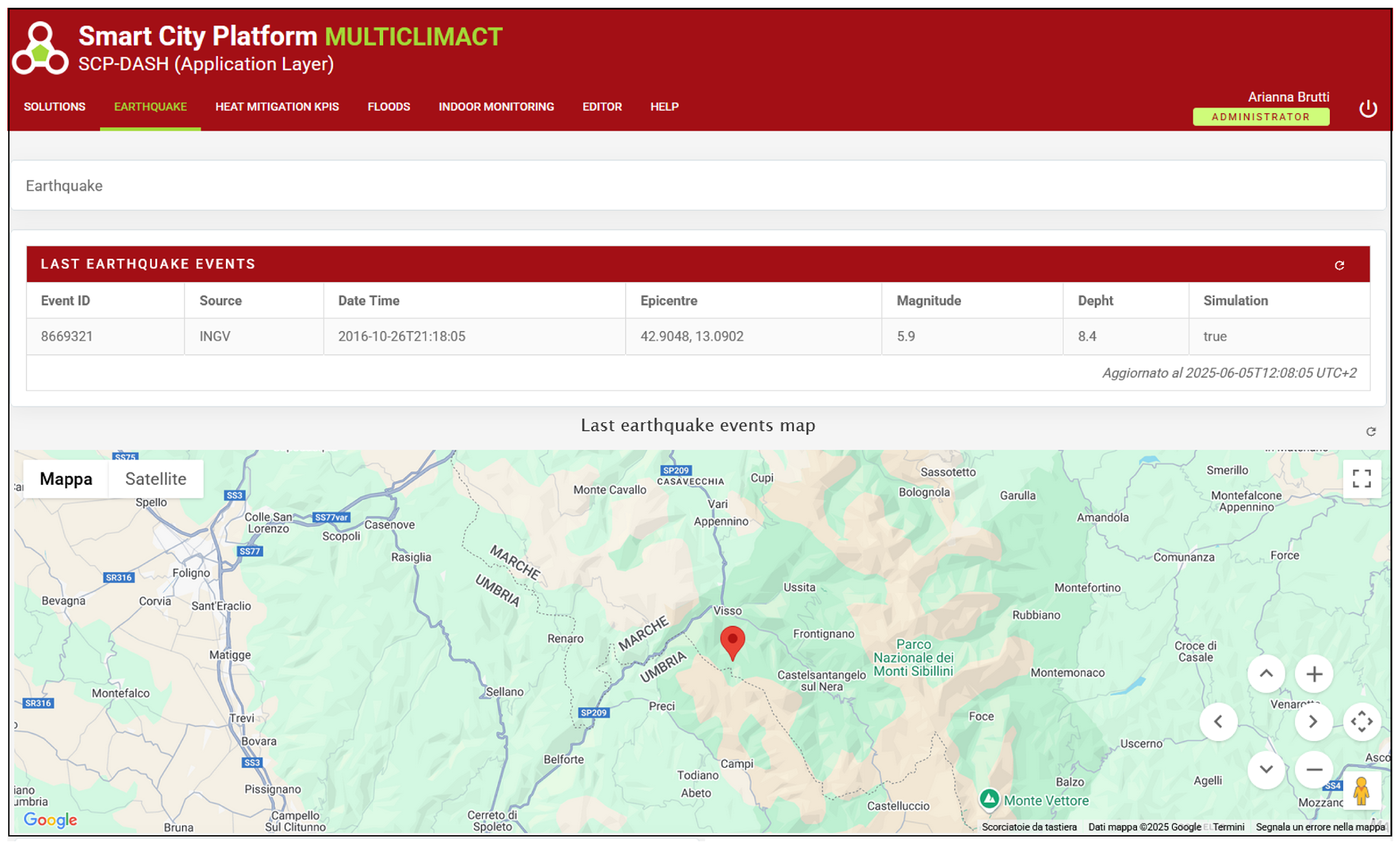Enter map fullscreen mode
This screenshot has width=1400, height=846.
(x=1362, y=478)
